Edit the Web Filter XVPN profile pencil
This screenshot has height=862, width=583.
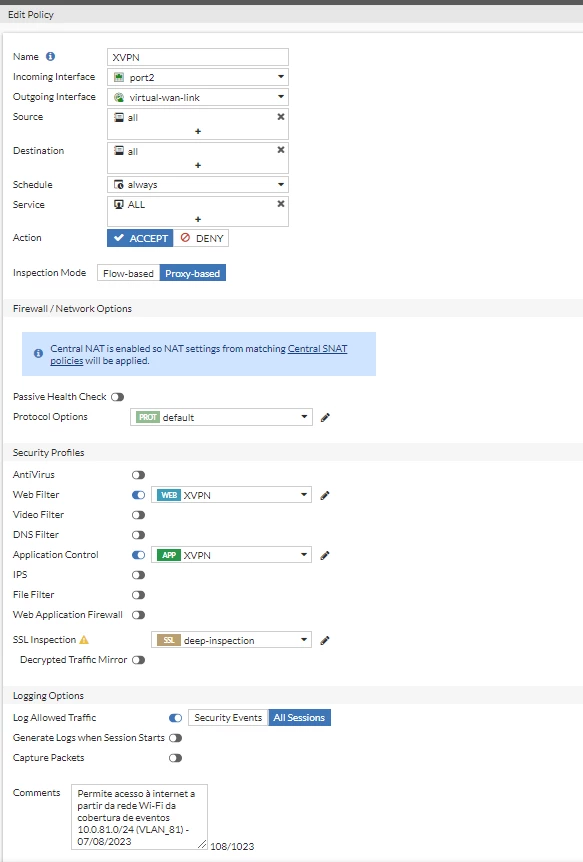click(325, 495)
